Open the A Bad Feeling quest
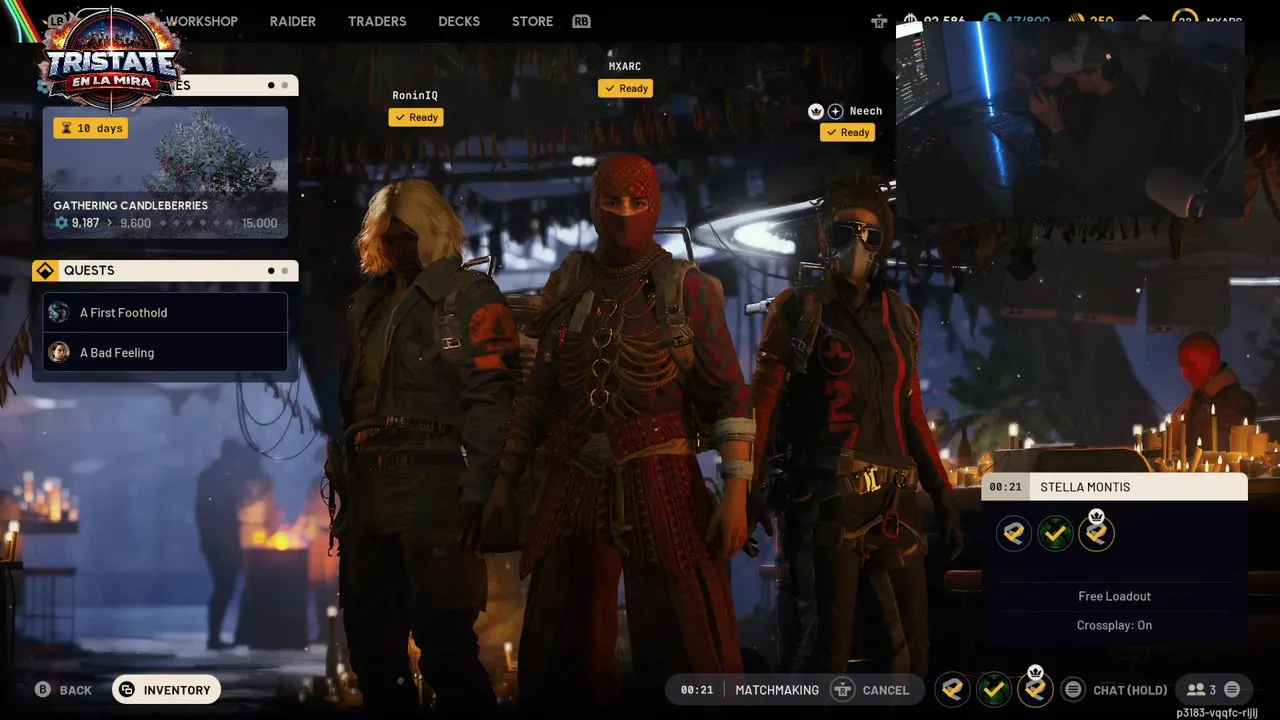1280x720 pixels. point(165,353)
